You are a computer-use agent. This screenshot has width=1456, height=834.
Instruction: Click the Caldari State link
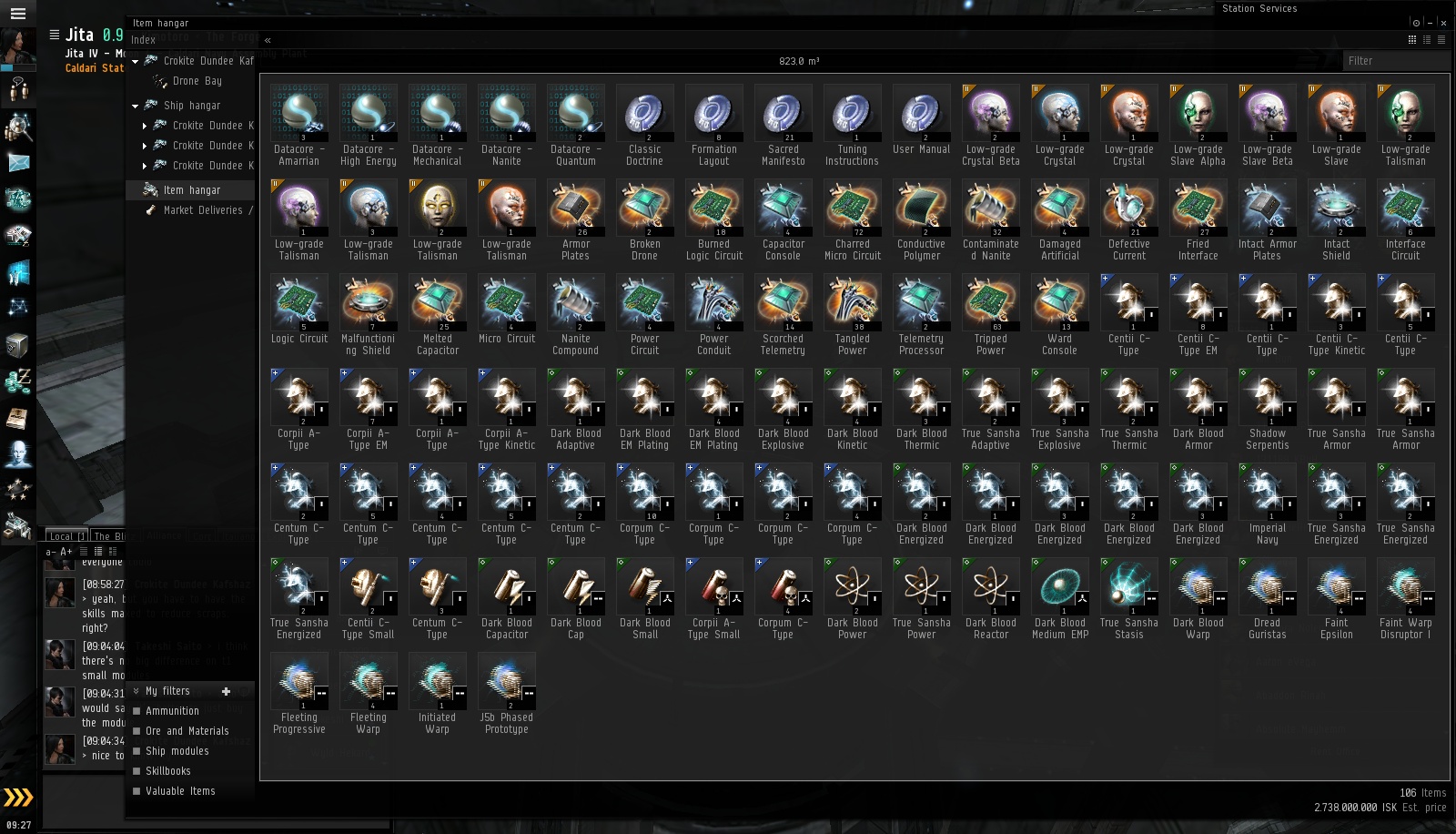[94, 68]
